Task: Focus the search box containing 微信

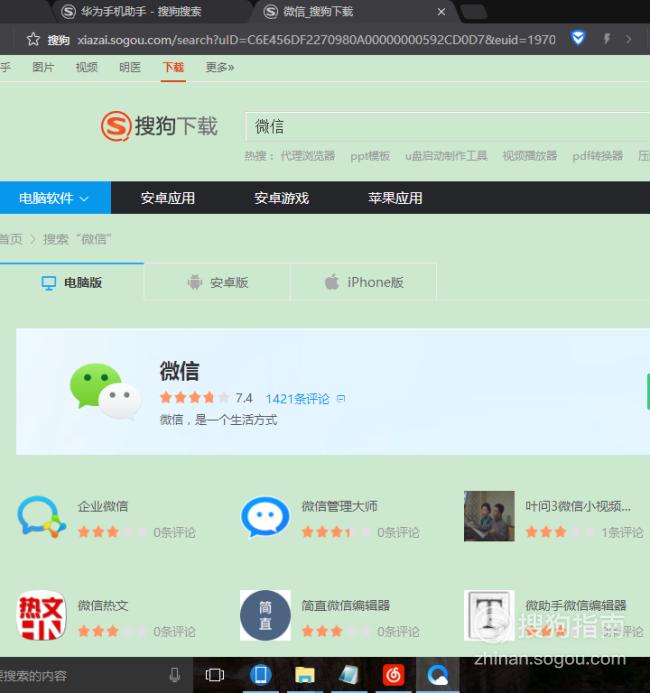Action: click(x=447, y=127)
